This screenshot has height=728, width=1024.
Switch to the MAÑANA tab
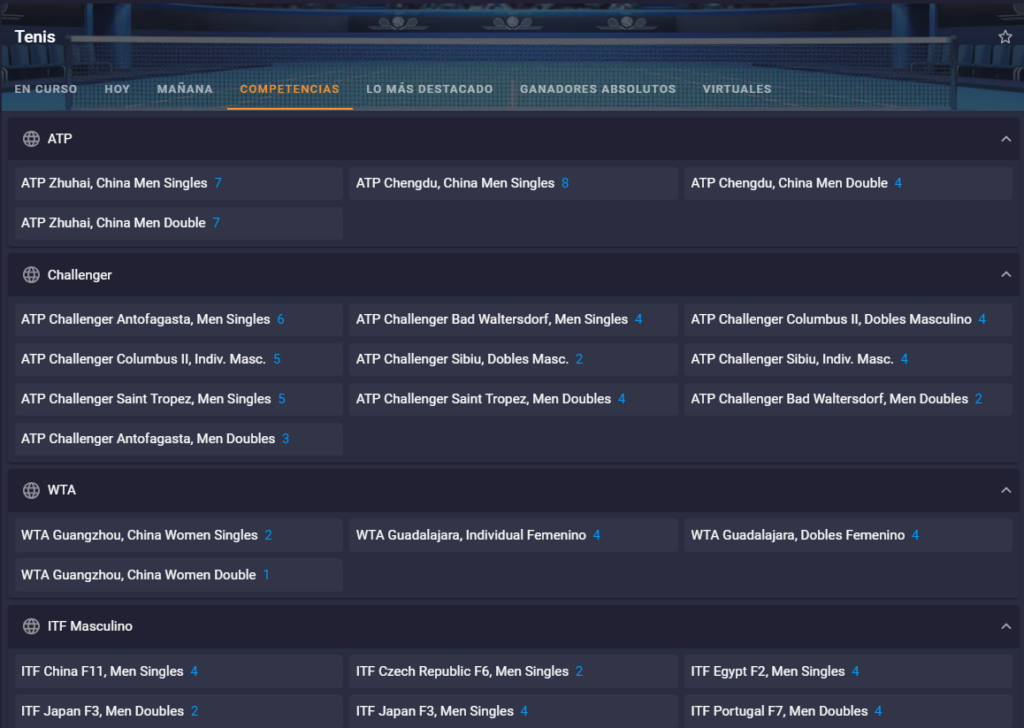[185, 89]
